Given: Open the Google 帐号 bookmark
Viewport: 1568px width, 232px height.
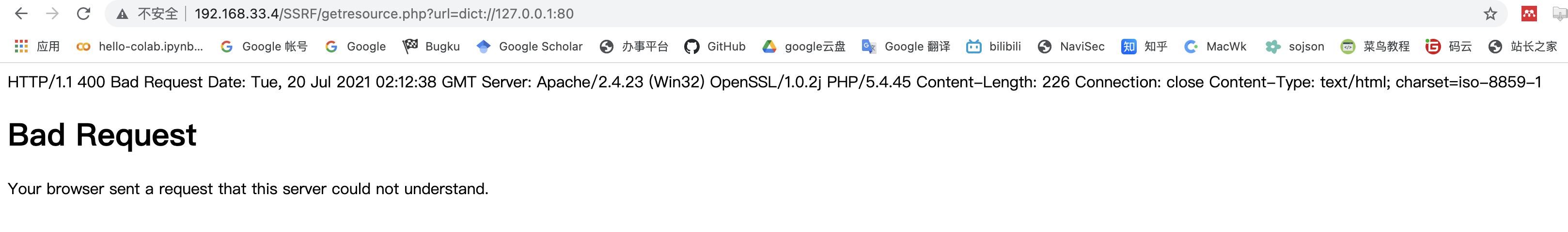Looking at the screenshot, I should click(x=264, y=46).
